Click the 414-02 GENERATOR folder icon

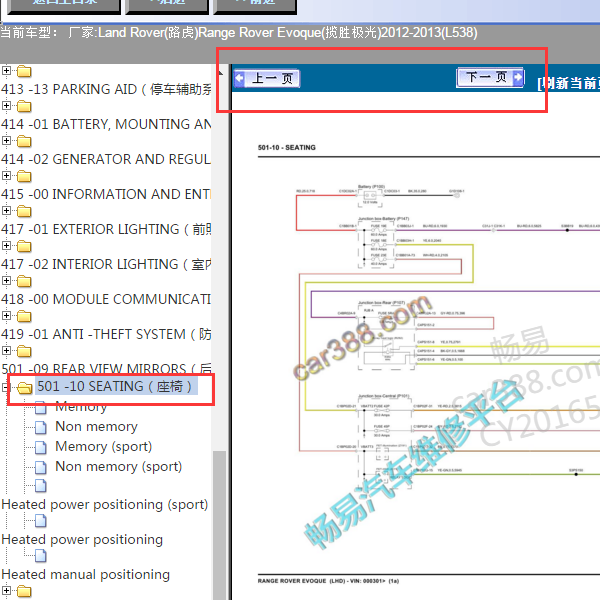tap(24, 141)
